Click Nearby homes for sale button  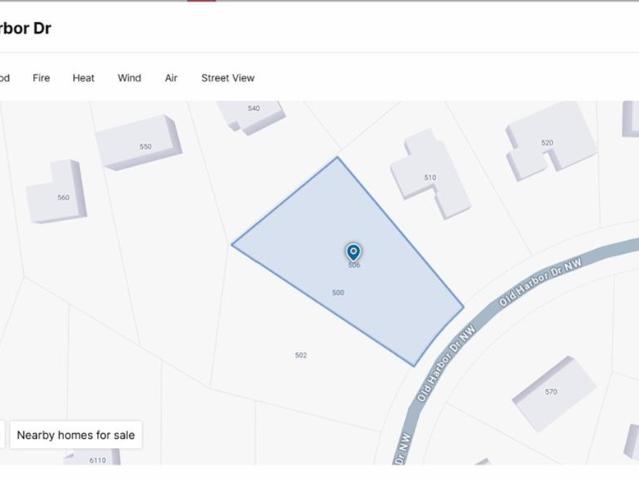click(76, 435)
